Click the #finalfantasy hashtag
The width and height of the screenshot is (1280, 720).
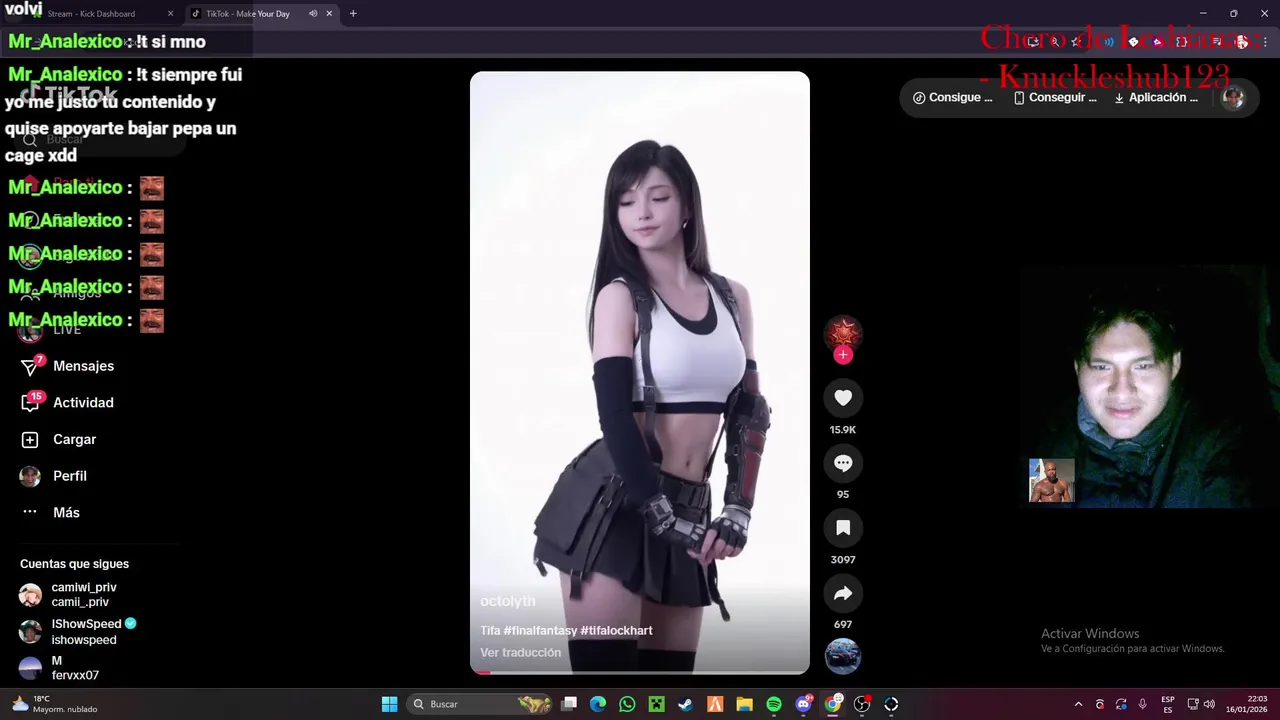coord(540,630)
